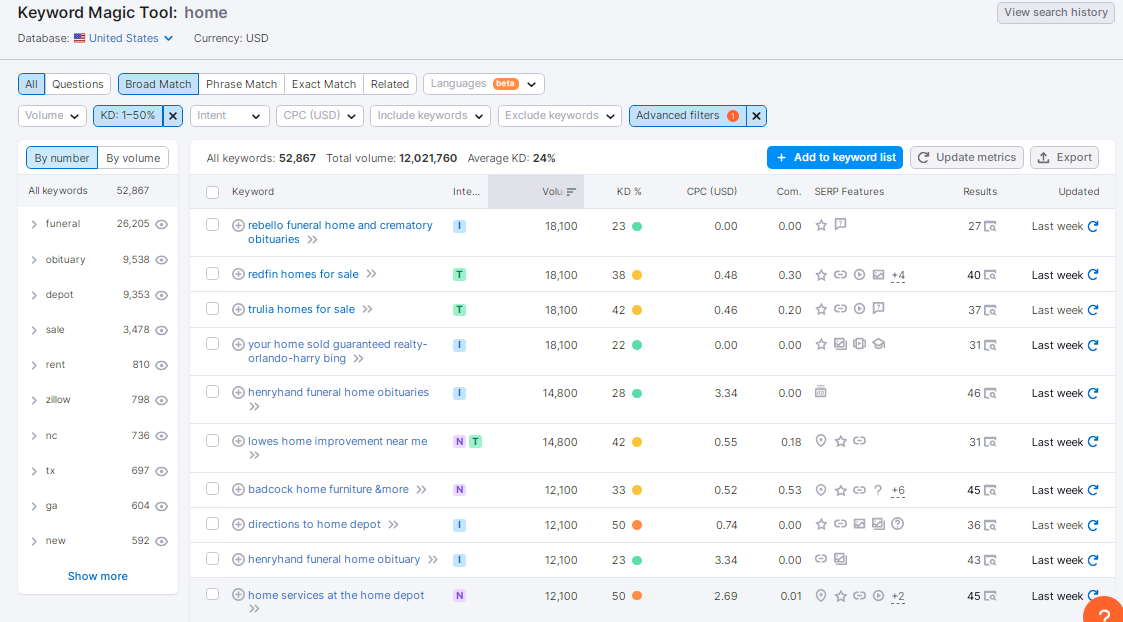Click reviews star in lowes home improvement row
This screenshot has height=622, width=1123.
[841, 441]
